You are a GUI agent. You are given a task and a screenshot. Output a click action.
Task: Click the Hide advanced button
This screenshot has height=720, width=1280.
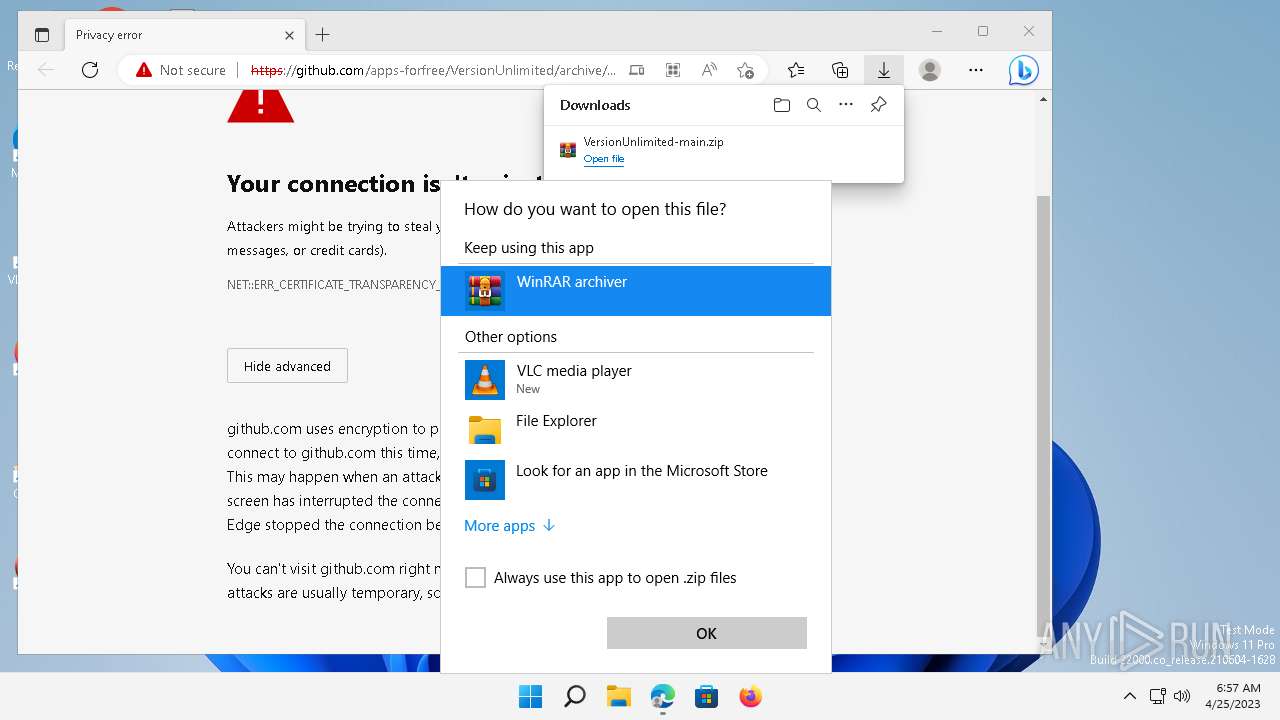point(287,366)
